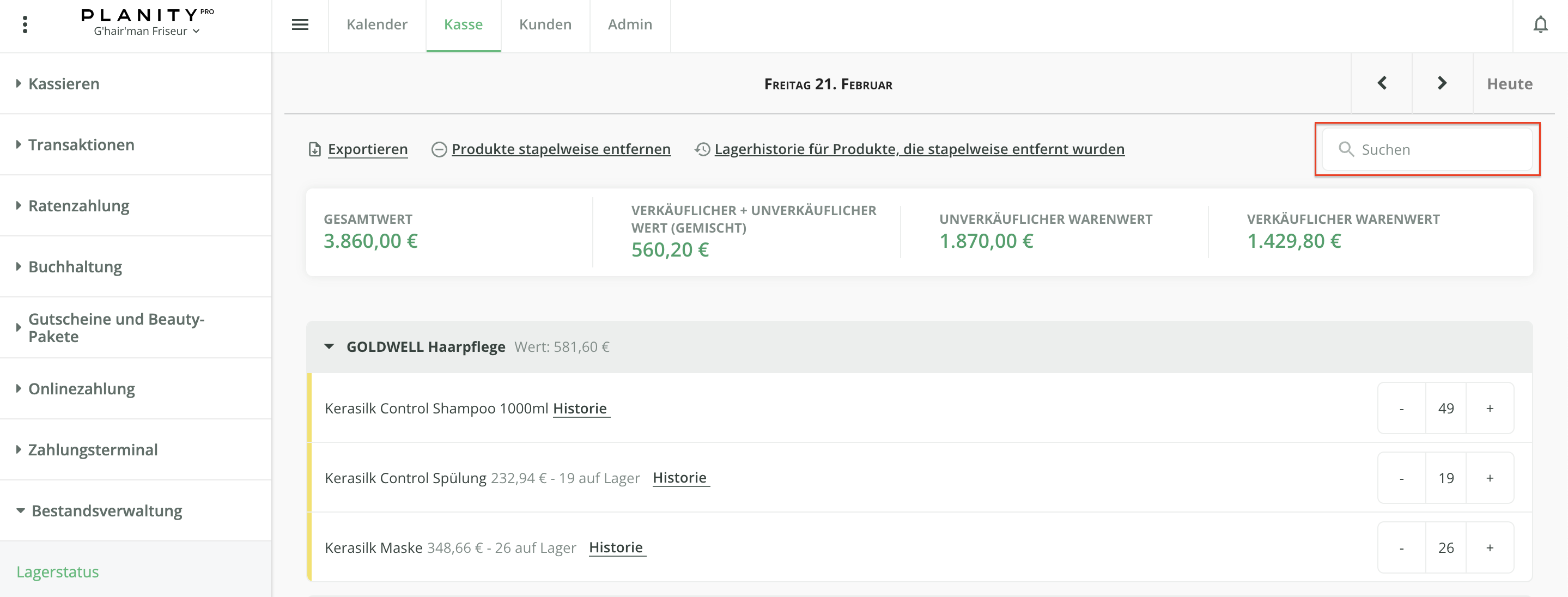Open the Kunden tab

[545, 25]
